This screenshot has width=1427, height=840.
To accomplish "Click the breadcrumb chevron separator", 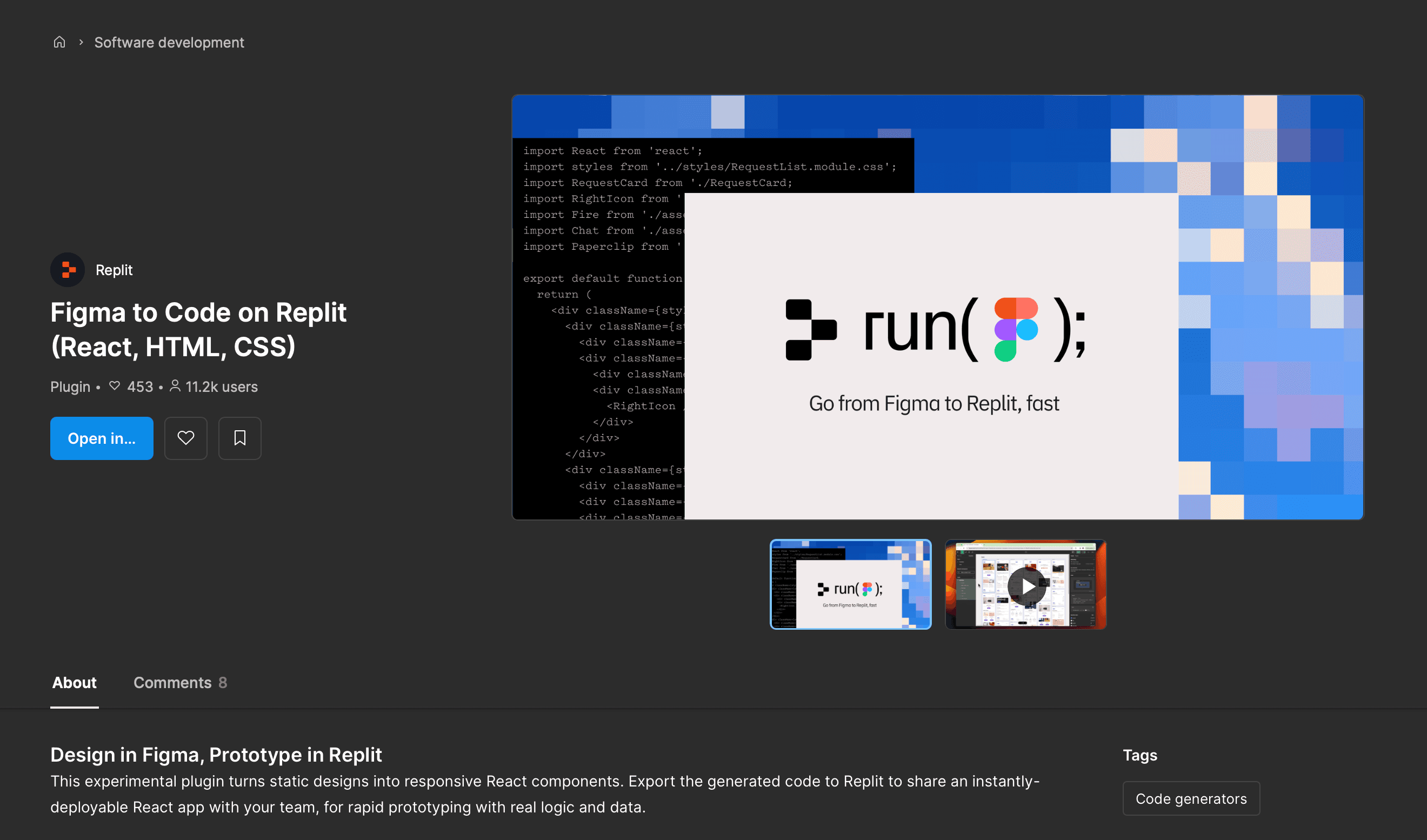I will click(81, 43).
